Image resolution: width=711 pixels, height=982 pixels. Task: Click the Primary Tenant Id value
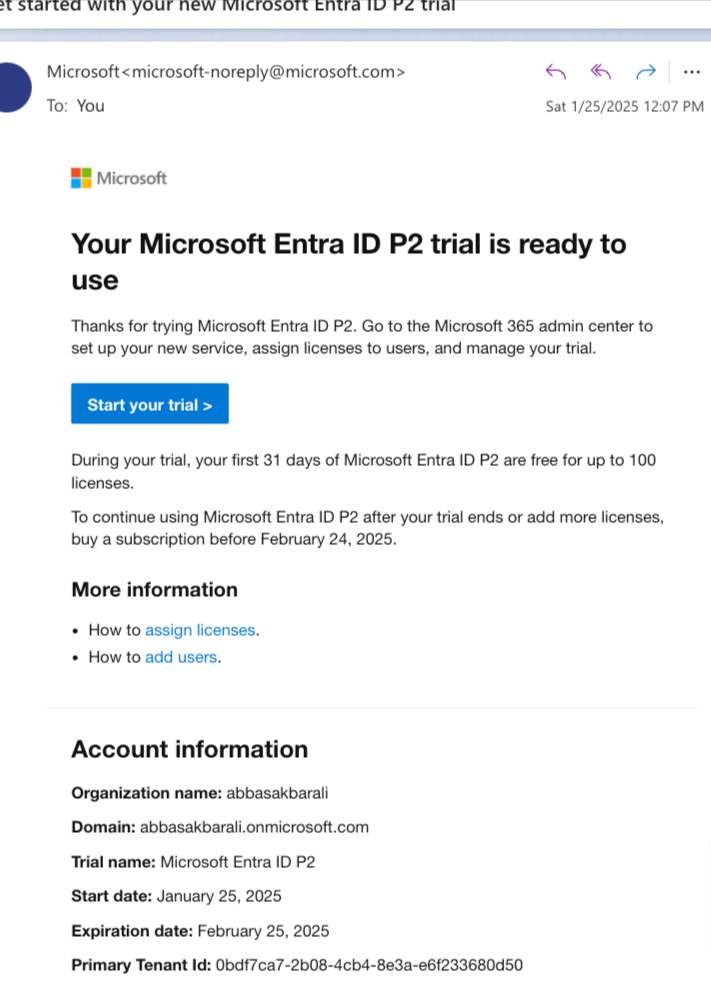tap(369, 965)
